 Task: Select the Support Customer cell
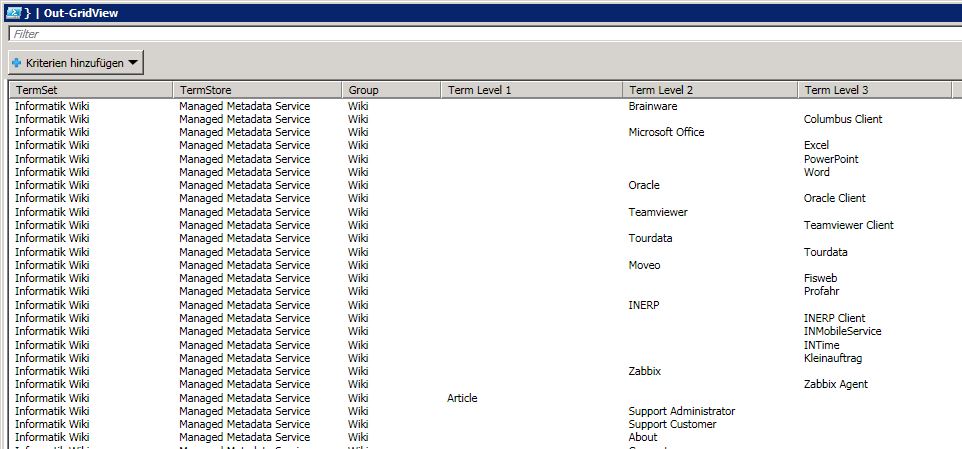[672, 424]
